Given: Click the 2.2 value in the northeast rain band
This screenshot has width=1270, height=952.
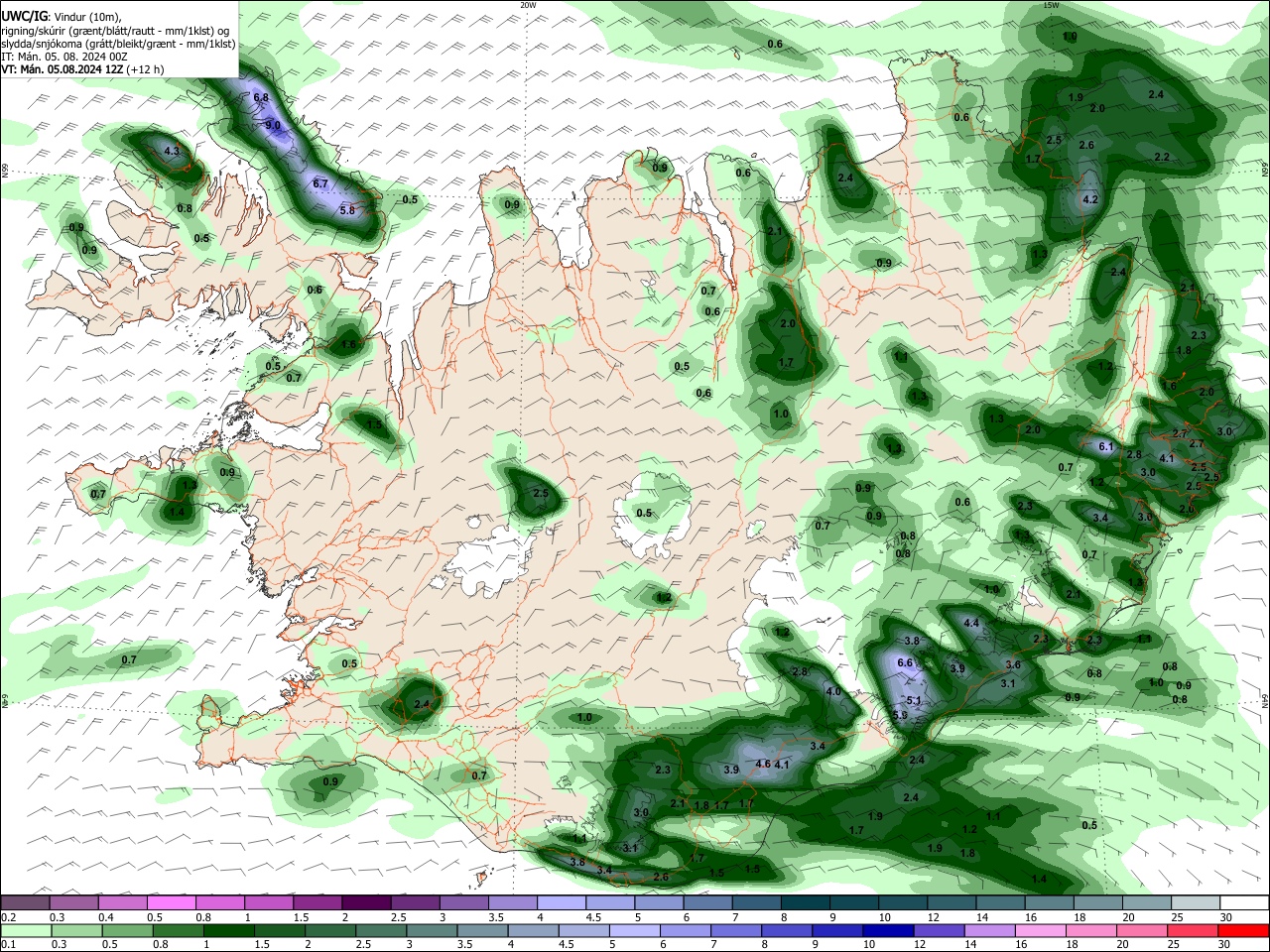Looking at the screenshot, I should pos(1162,158).
